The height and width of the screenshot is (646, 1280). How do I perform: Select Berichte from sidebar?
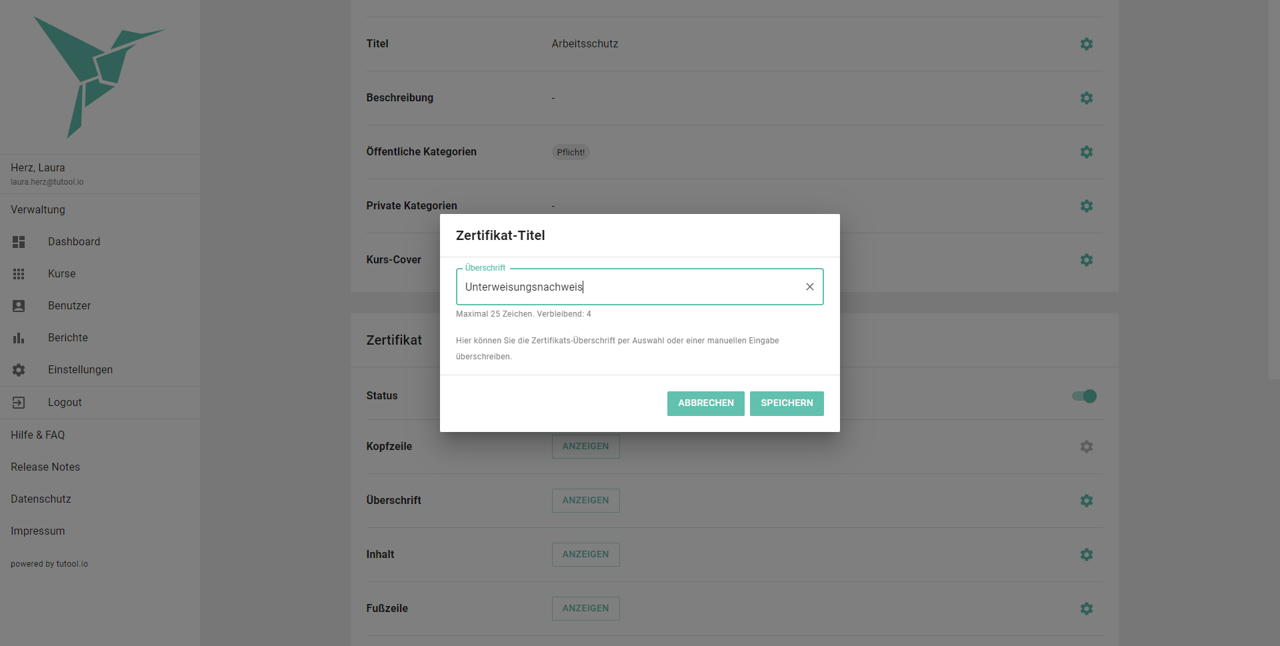pyautogui.click(x=67, y=338)
